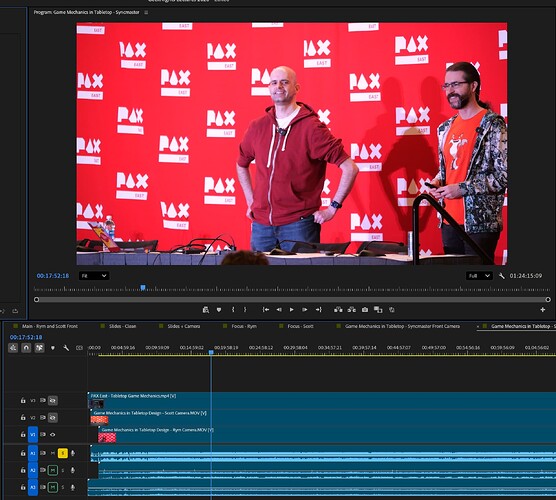
Task: Switch to Focus - Rym sequence tab
Action: click(244, 326)
